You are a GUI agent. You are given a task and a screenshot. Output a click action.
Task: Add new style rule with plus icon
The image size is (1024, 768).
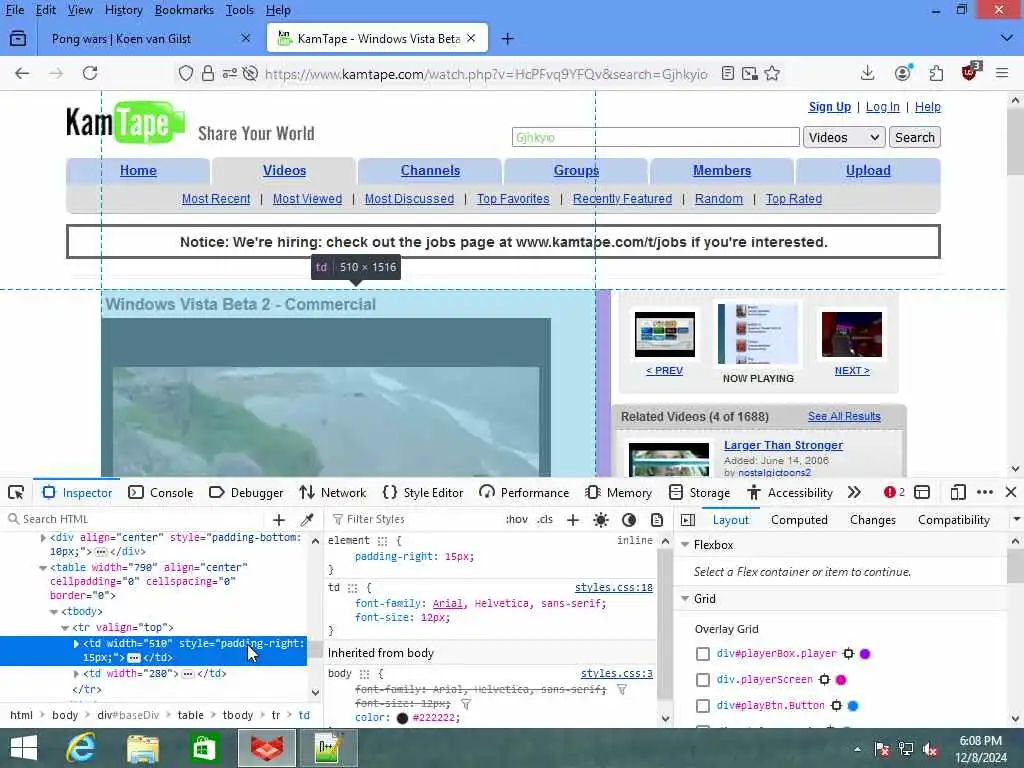click(x=573, y=519)
